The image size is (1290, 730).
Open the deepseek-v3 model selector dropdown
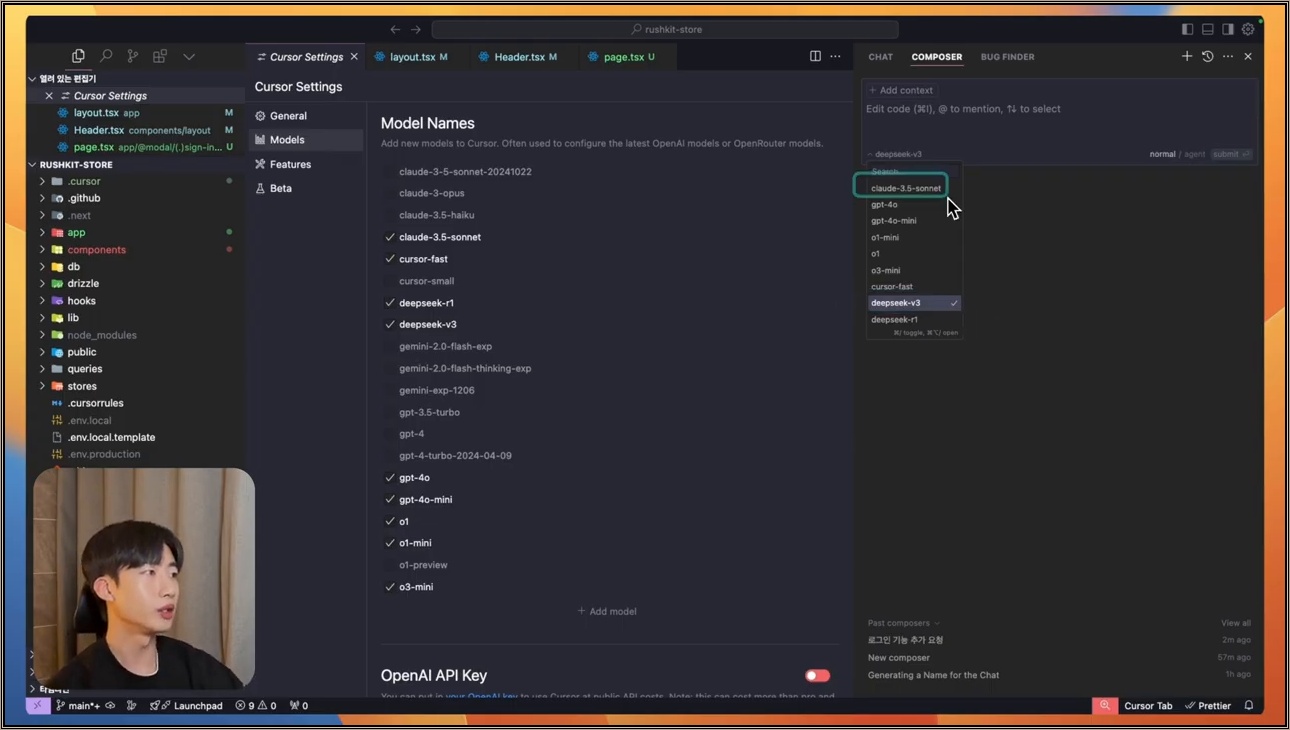[895, 154]
